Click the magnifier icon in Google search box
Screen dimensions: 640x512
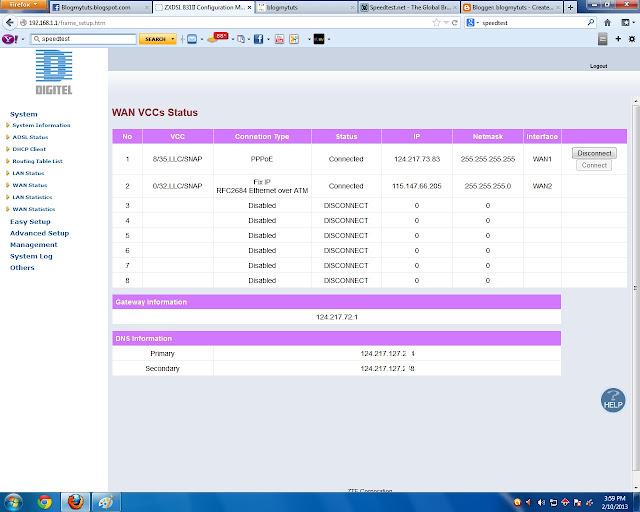click(591, 22)
